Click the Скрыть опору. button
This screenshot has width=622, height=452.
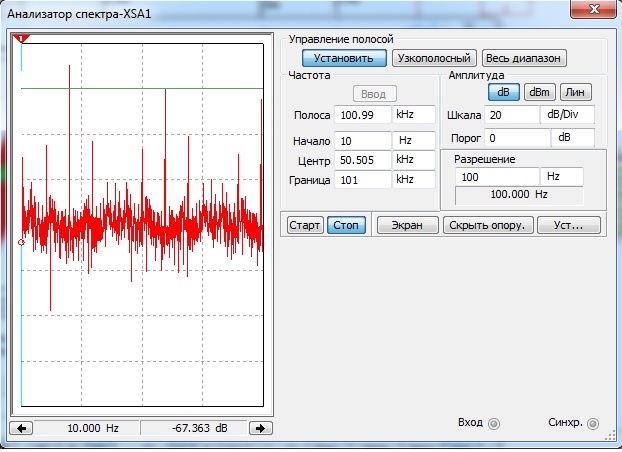[488, 225]
